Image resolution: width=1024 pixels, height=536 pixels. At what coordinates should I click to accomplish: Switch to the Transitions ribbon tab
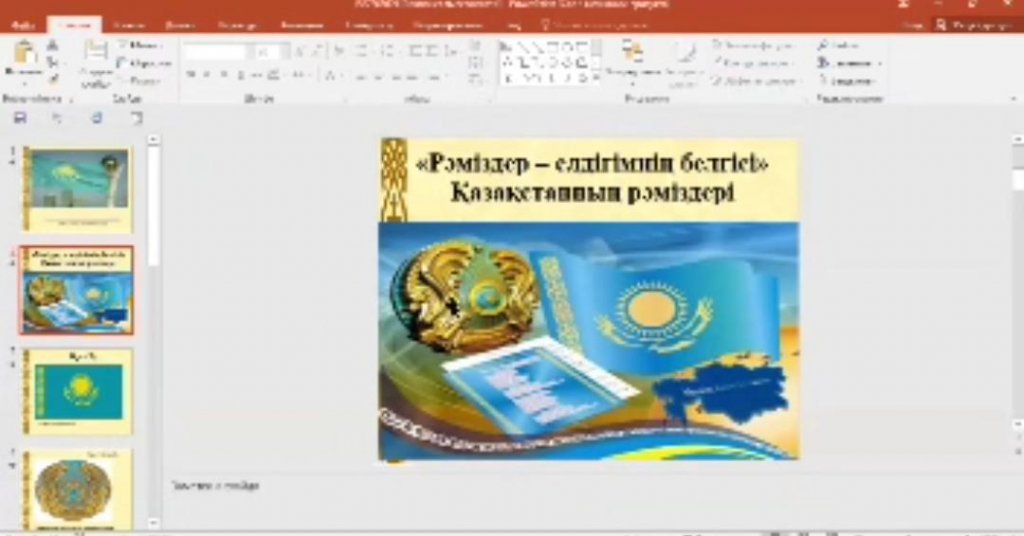237,25
